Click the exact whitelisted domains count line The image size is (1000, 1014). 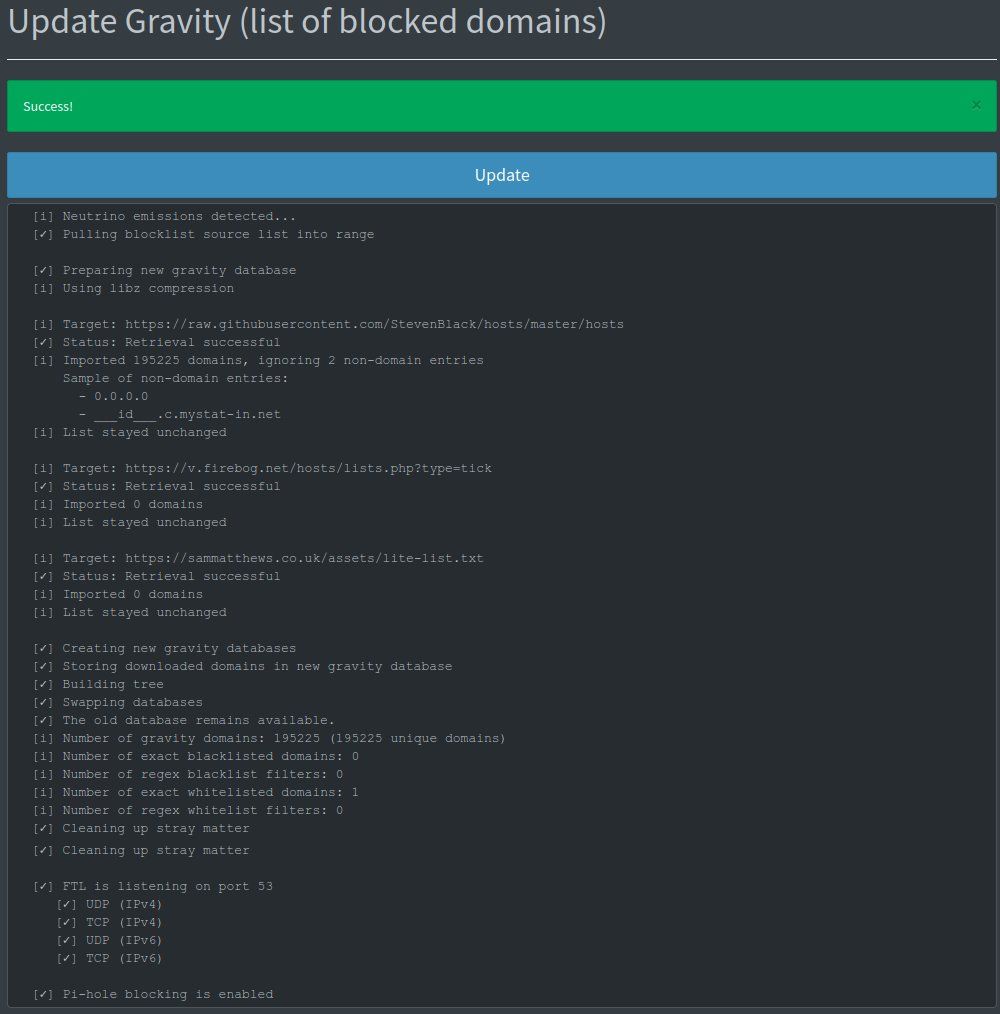tap(210, 793)
